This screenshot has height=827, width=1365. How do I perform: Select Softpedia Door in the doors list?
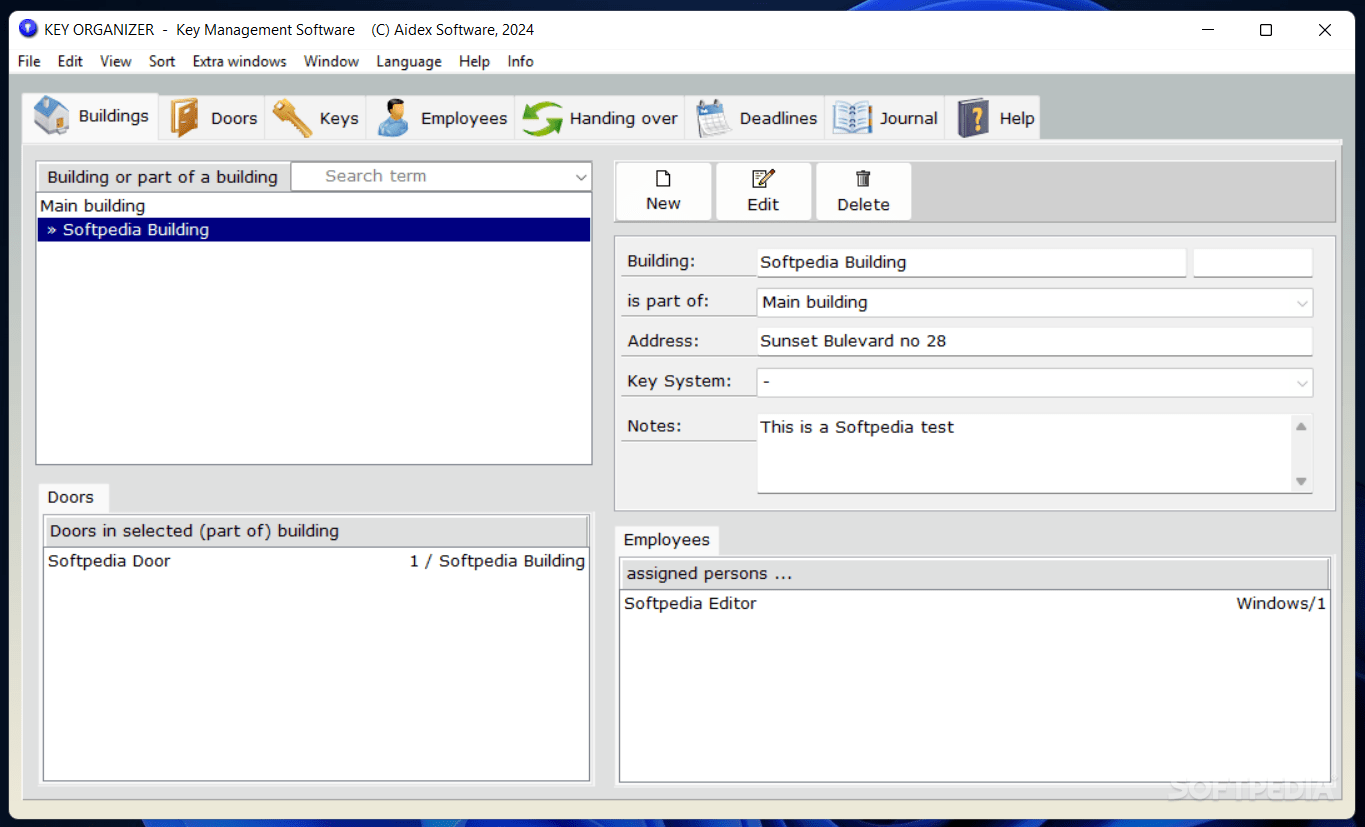[x=109, y=561]
